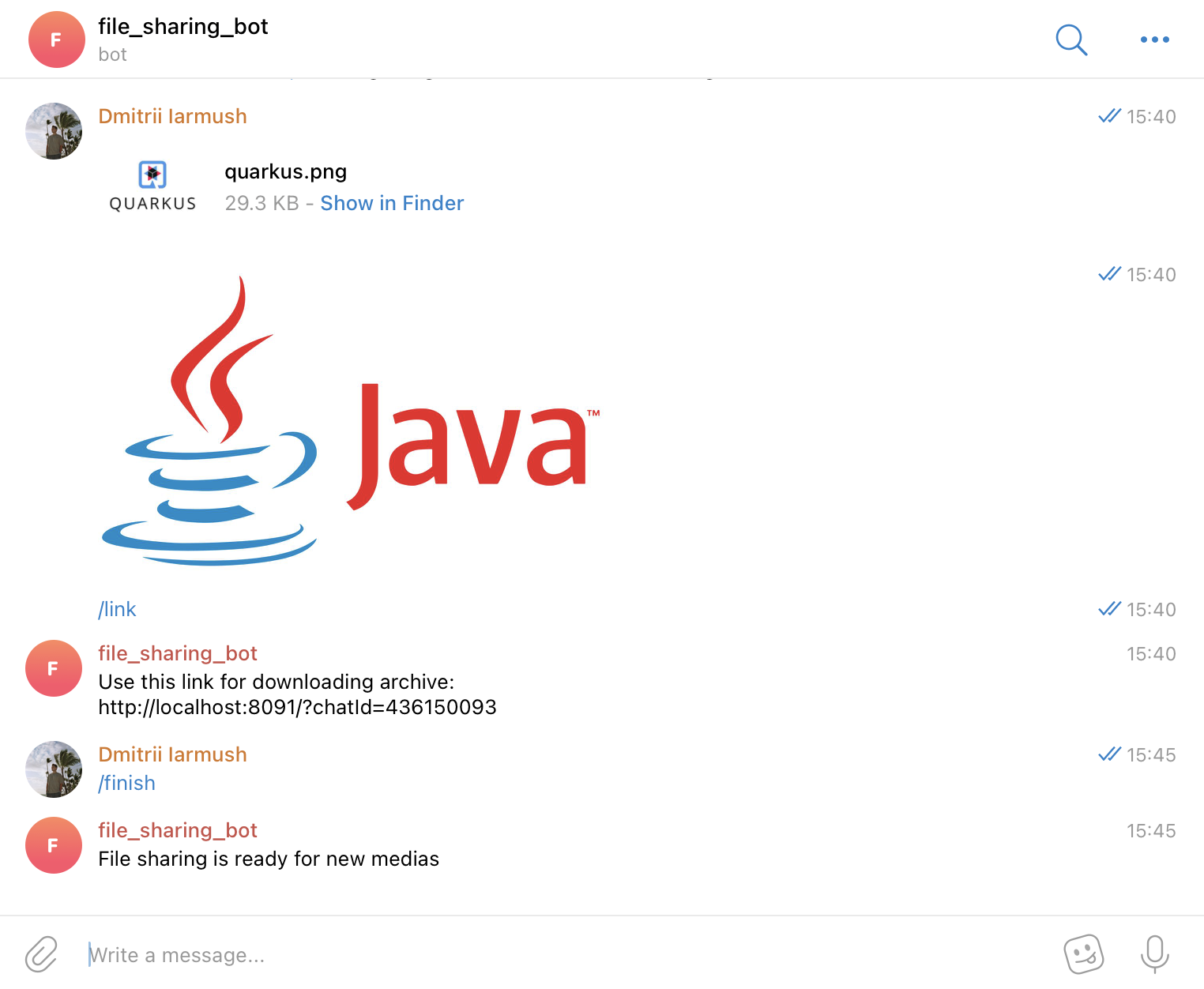Open the localhost:8091 download link
The height and width of the screenshot is (989, 1204).
tap(297, 707)
